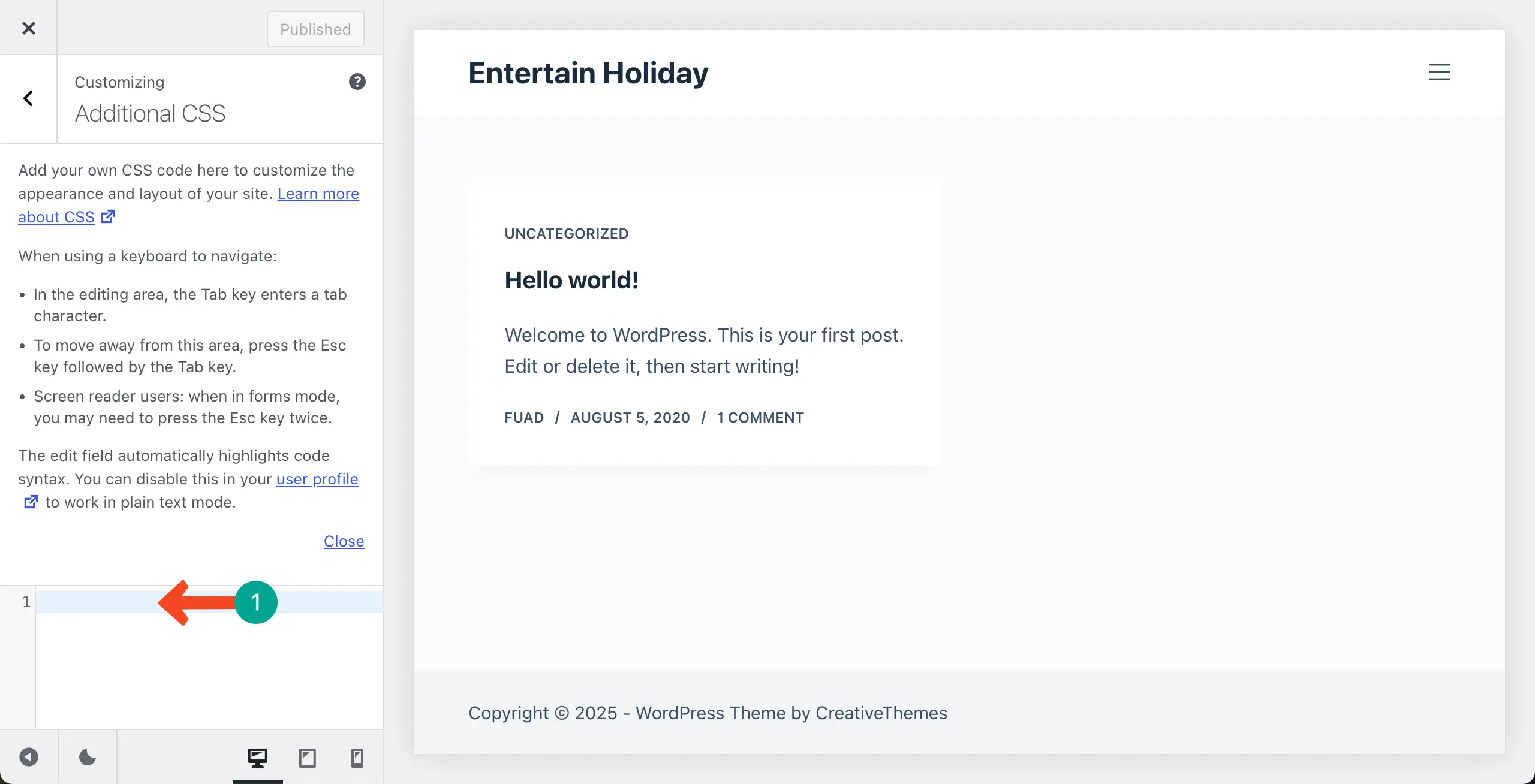Switch to mobile preview mode
This screenshot has width=1535, height=784.
pyautogui.click(x=357, y=757)
